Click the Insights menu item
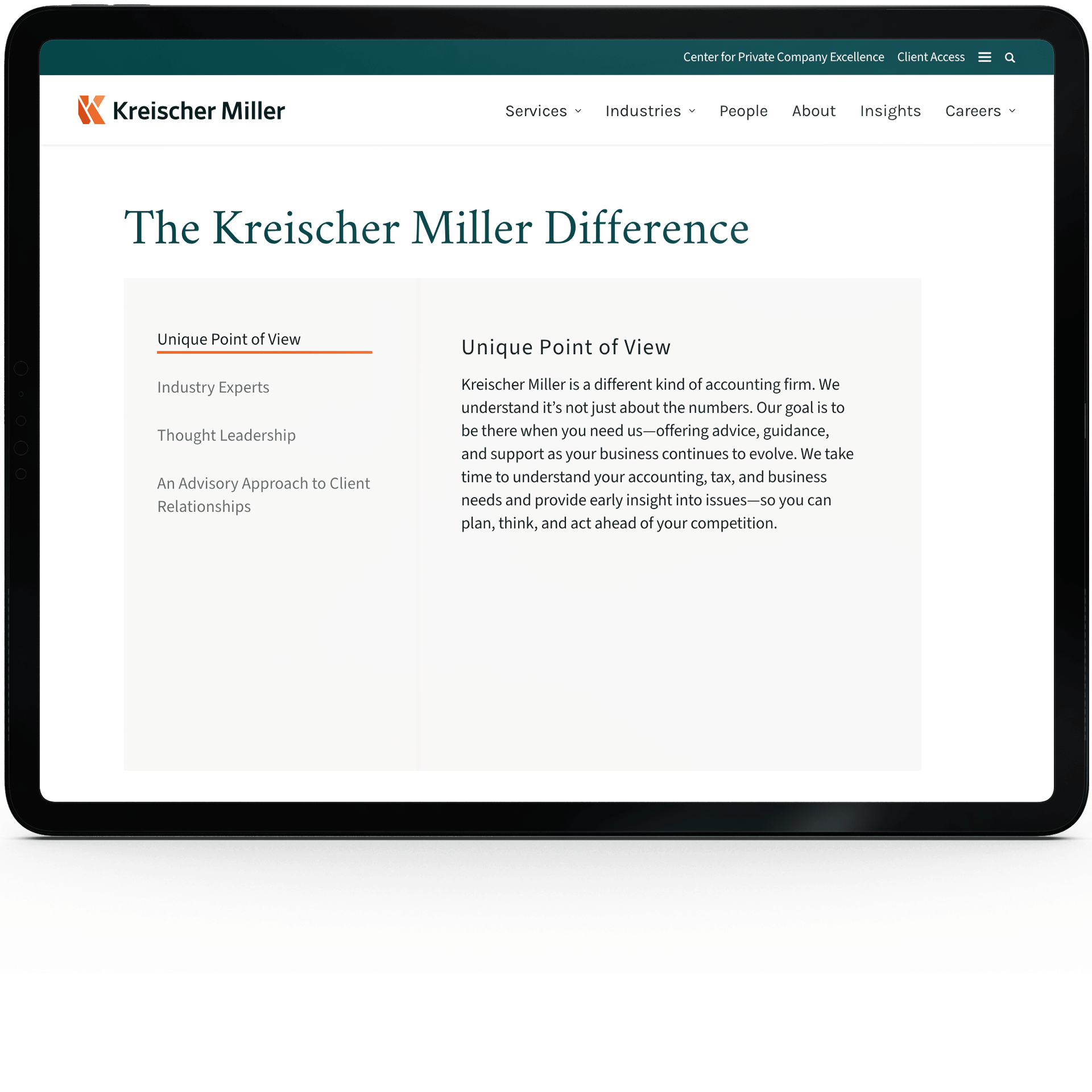 click(890, 110)
